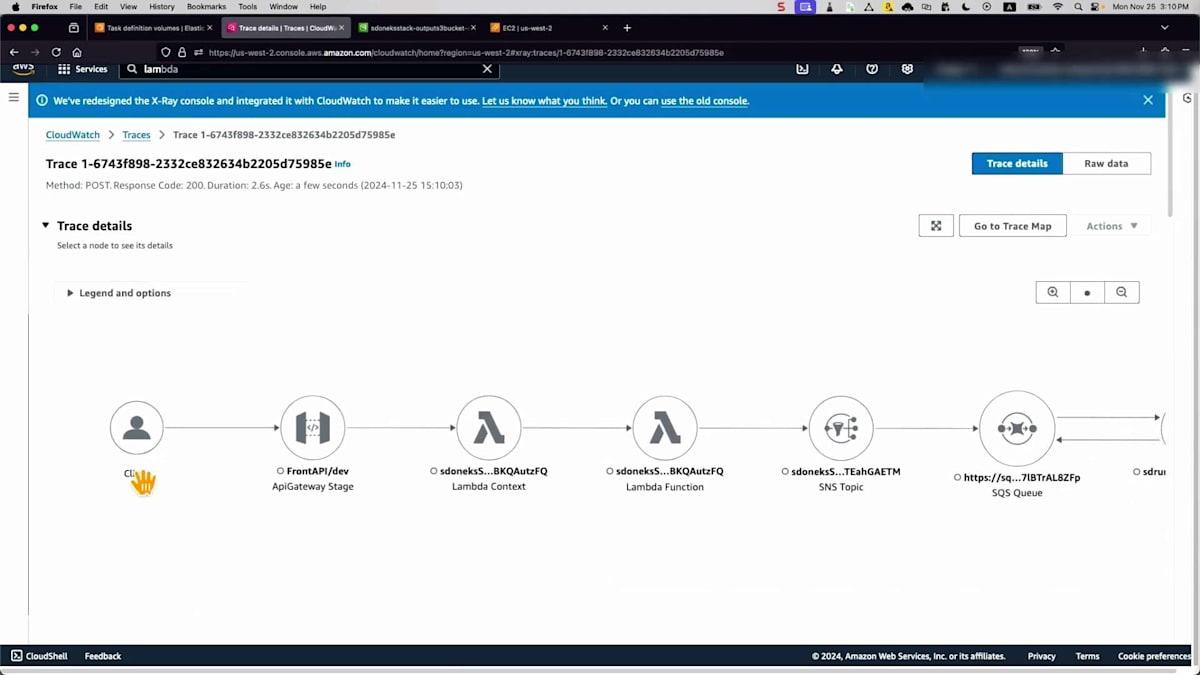Screen dimensions: 1200x675
Task: Open Cookie preferences in footer
Action: click(x=1154, y=656)
